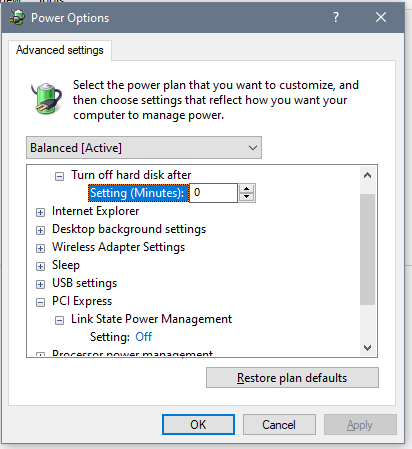This screenshot has height=449, width=412.
Task: Open the Balanced [Active] plan dropdown
Action: (144, 147)
